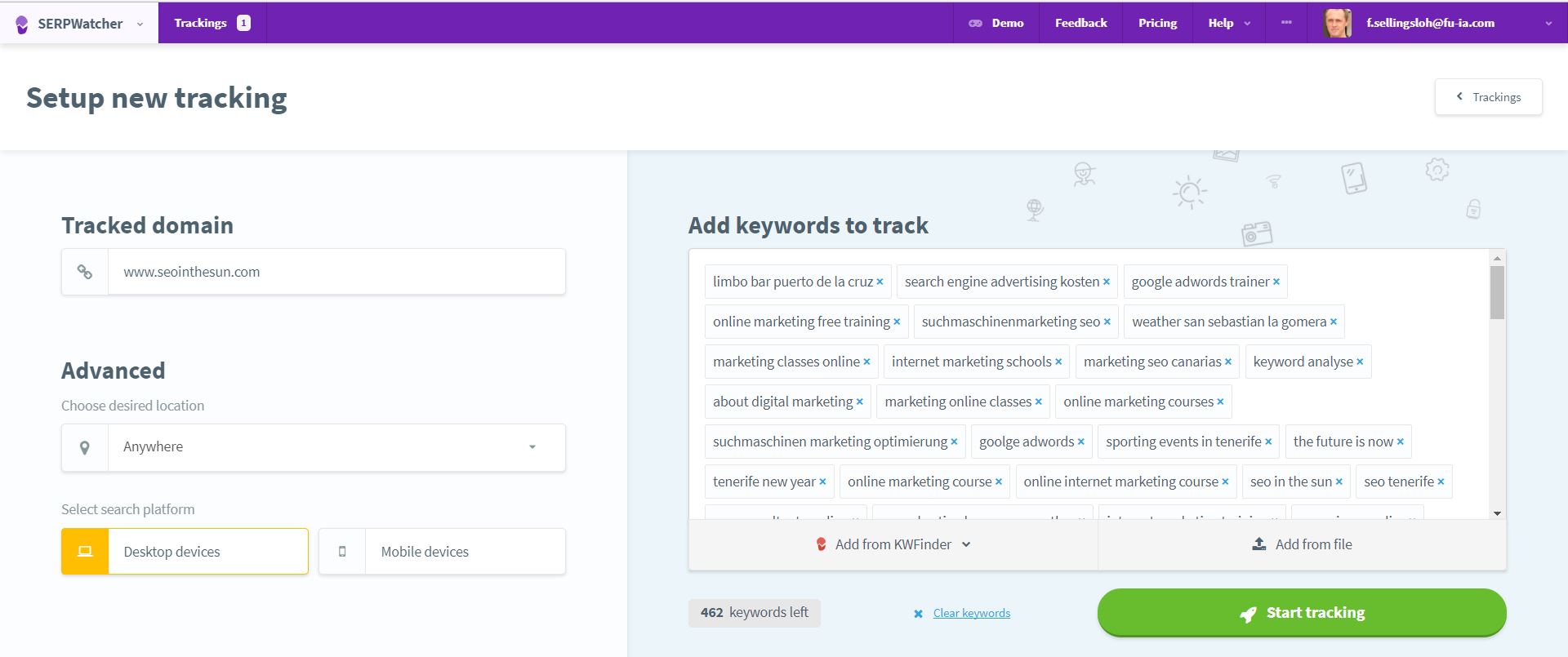Viewport: 1568px width, 657px height.
Task: Select Mobile devices search platform
Action: 442,552
